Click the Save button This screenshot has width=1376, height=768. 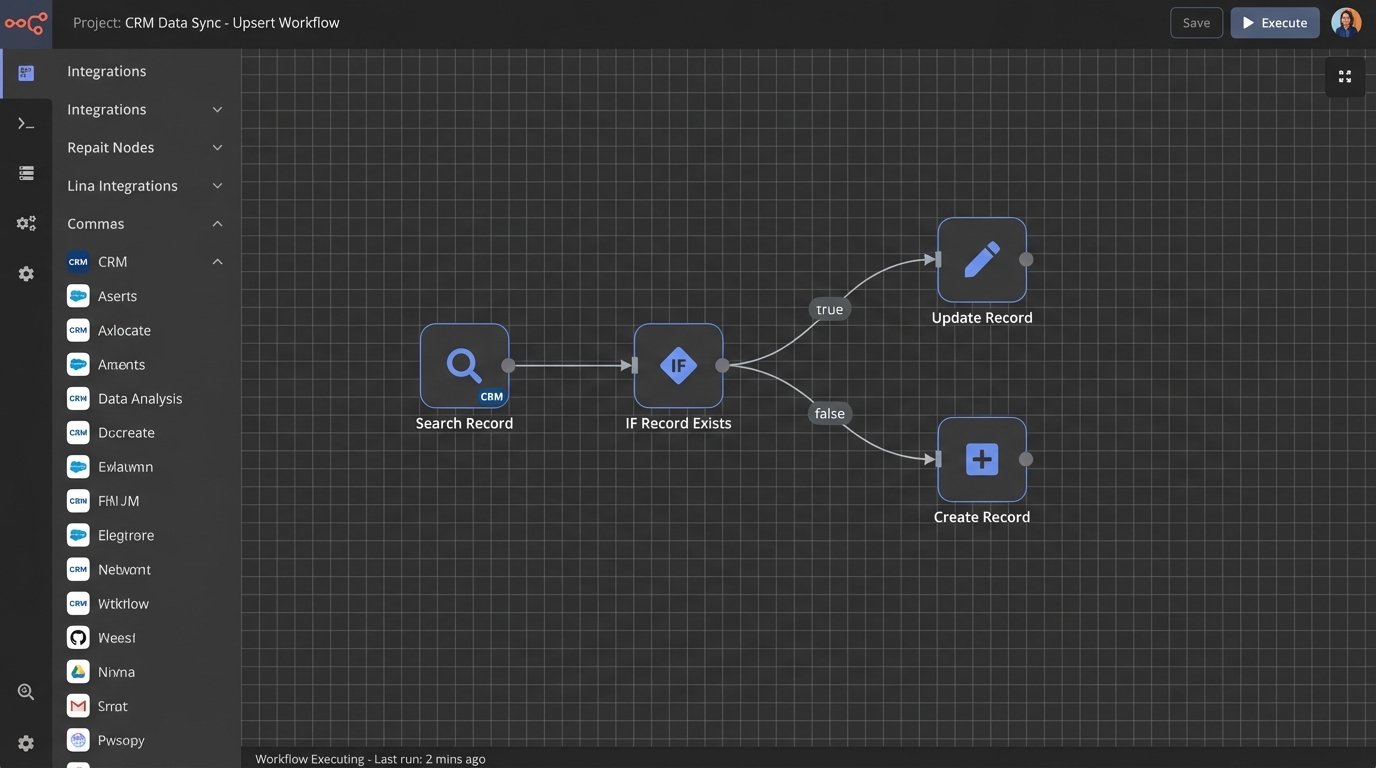[x=1196, y=23]
